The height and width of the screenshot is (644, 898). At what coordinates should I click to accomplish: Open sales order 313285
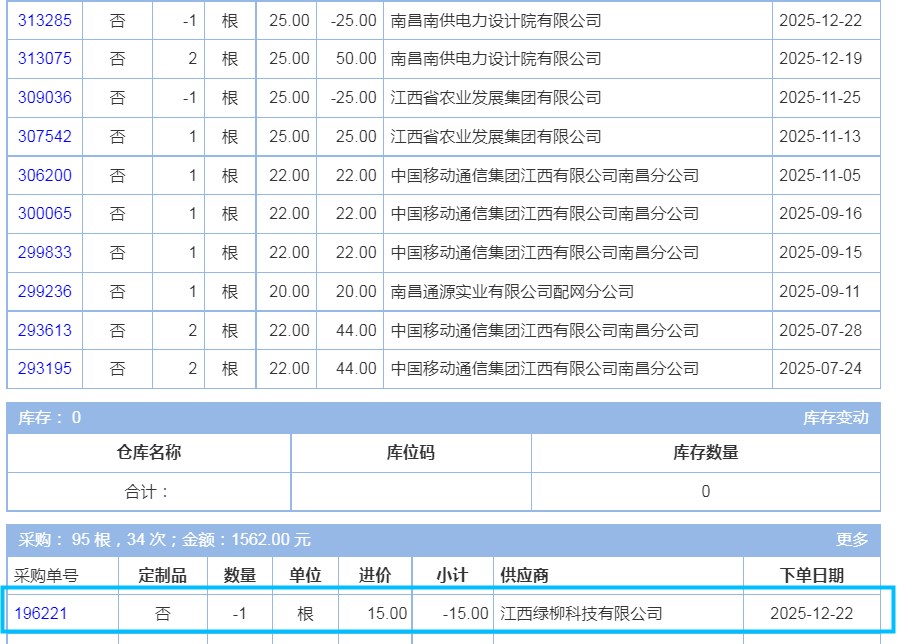pos(45,20)
